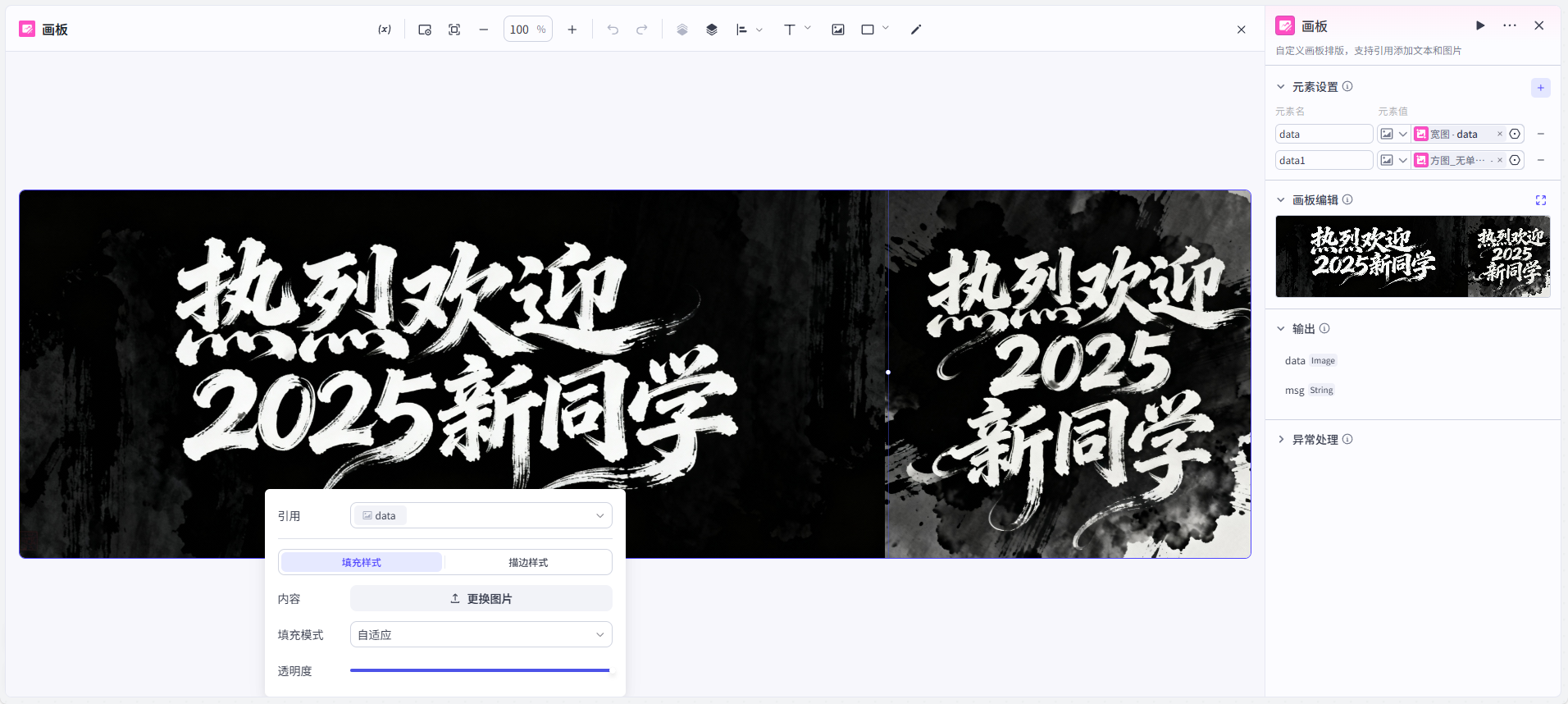
Task: Click the zoom out minus button
Action: tap(484, 30)
